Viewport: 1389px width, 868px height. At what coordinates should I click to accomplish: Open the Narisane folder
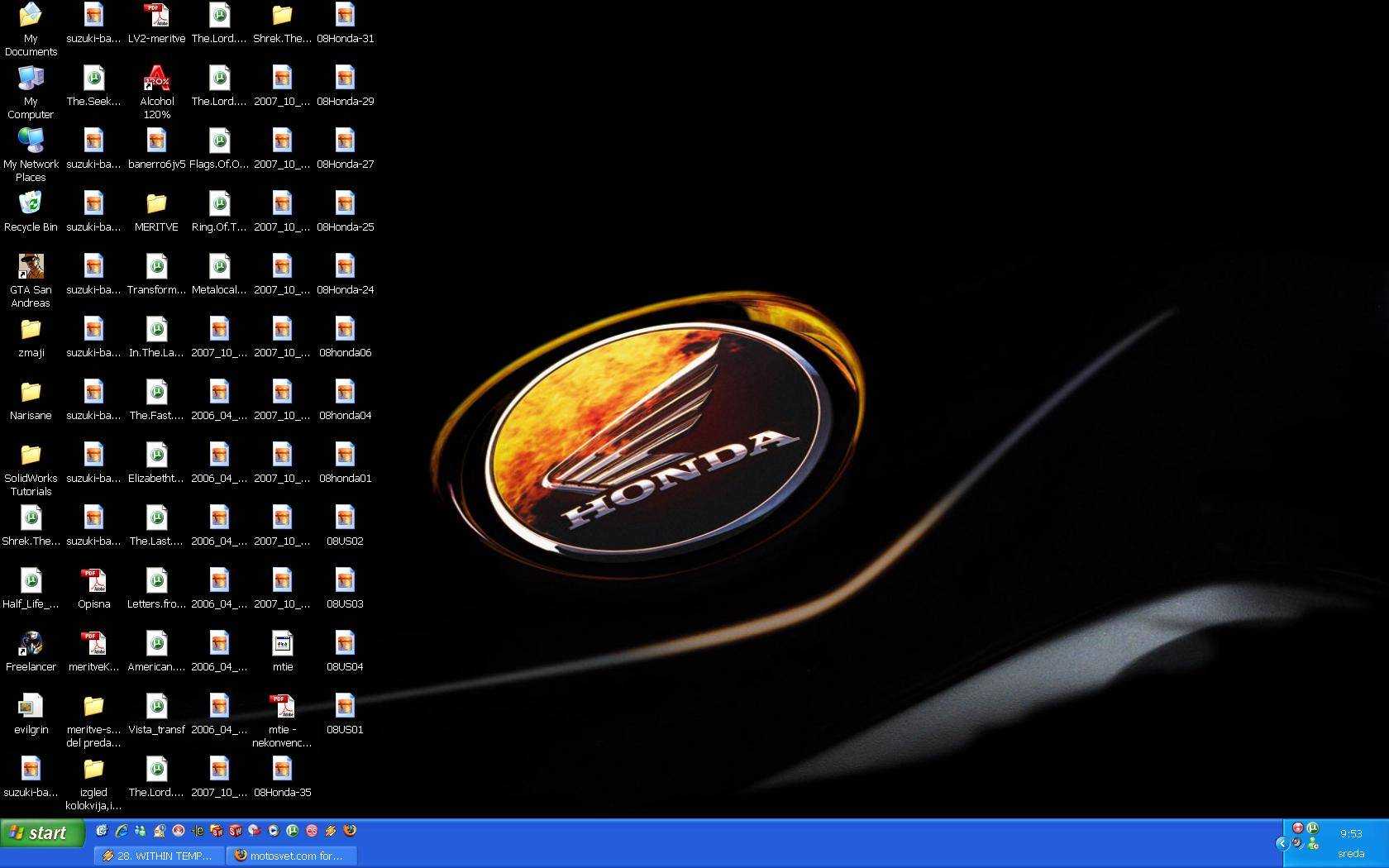pyautogui.click(x=31, y=400)
